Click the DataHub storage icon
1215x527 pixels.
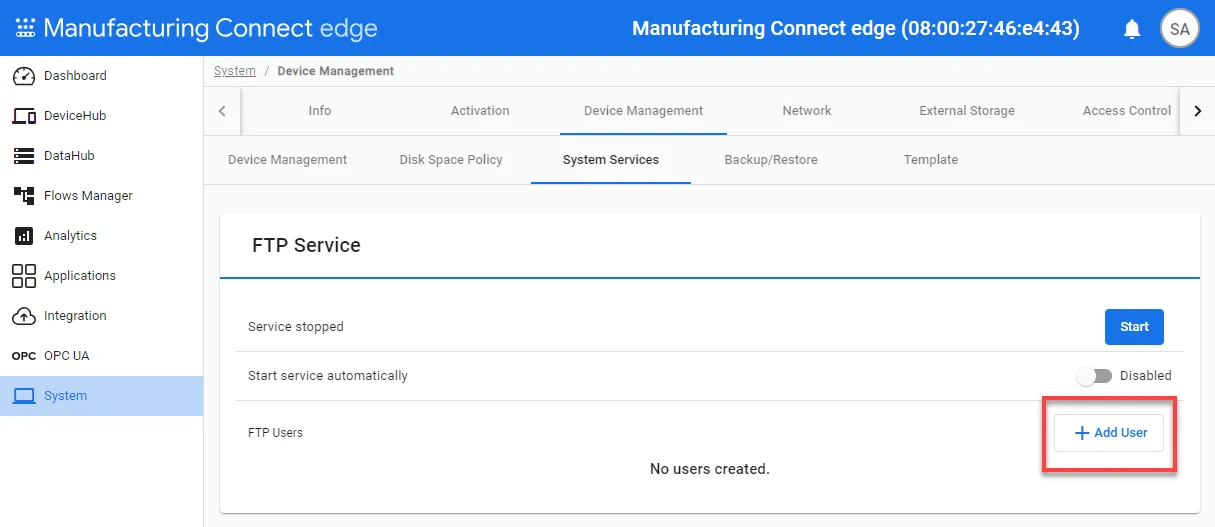coord(24,156)
